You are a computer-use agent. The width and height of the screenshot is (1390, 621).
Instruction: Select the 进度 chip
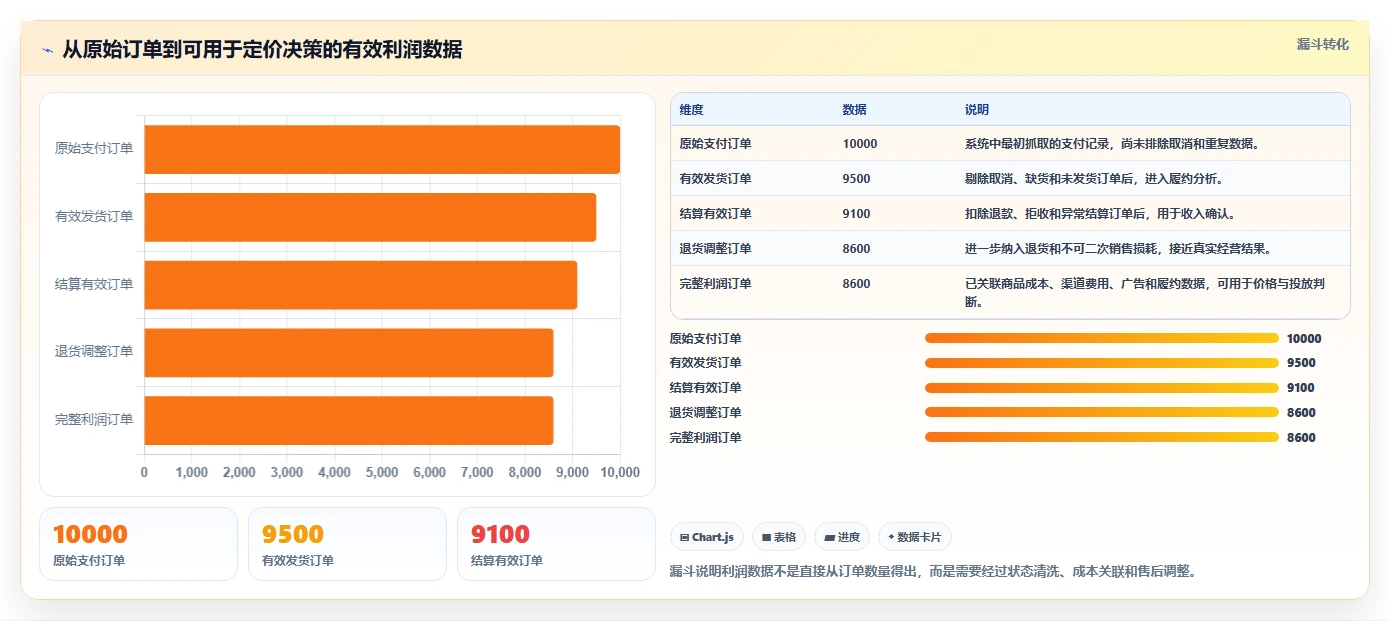(x=842, y=537)
